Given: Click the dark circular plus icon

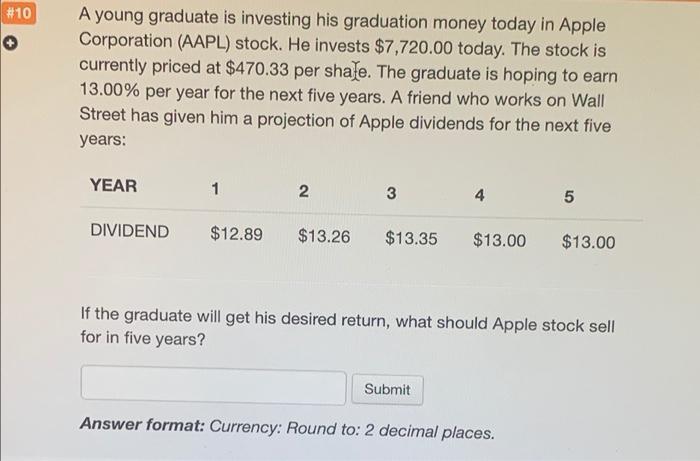Looking at the screenshot, I should point(10,43).
